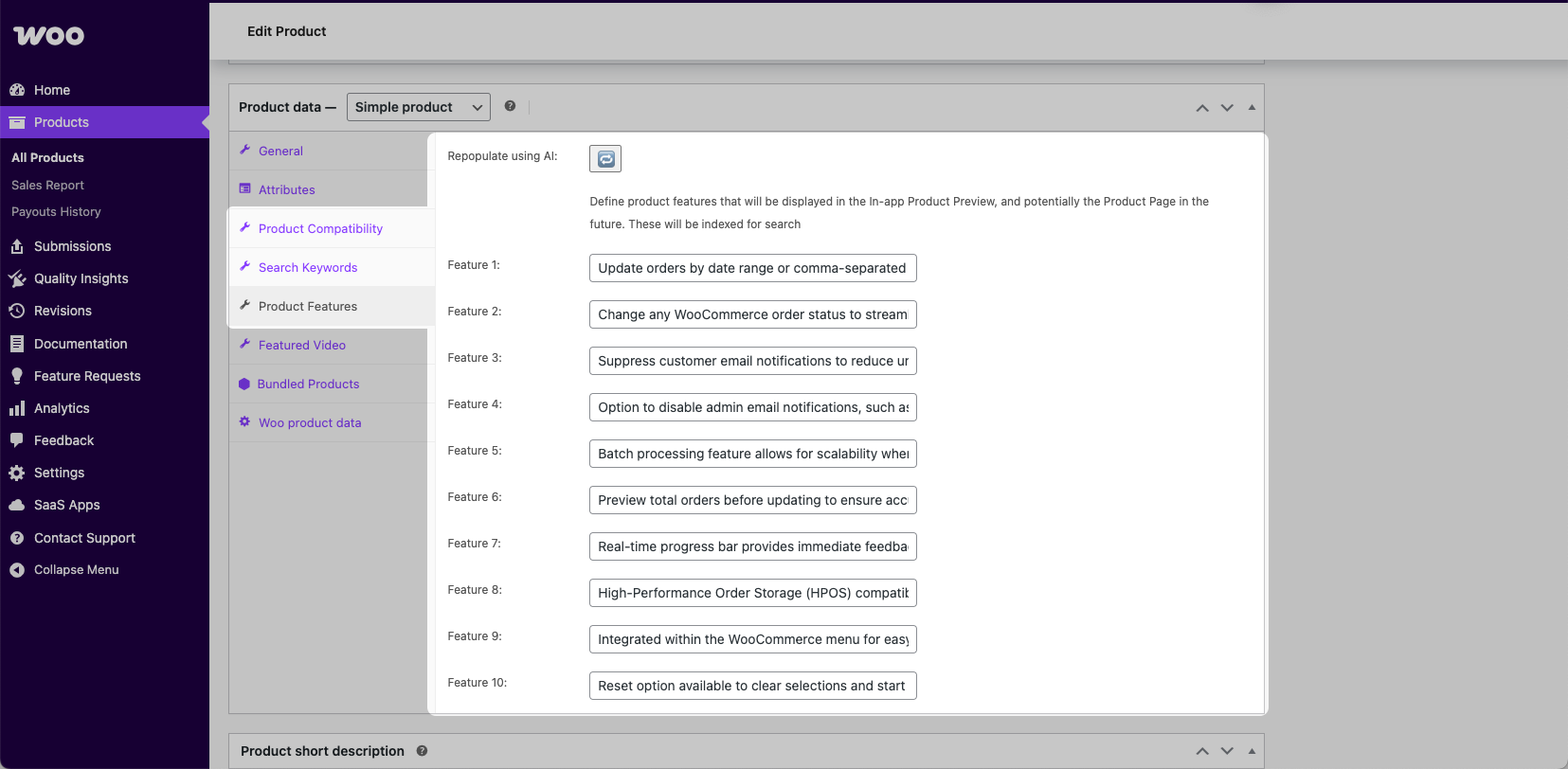Click the Feature 4 input field
The width and height of the screenshot is (1568, 769).
pyautogui.click(x=753, y=407)
